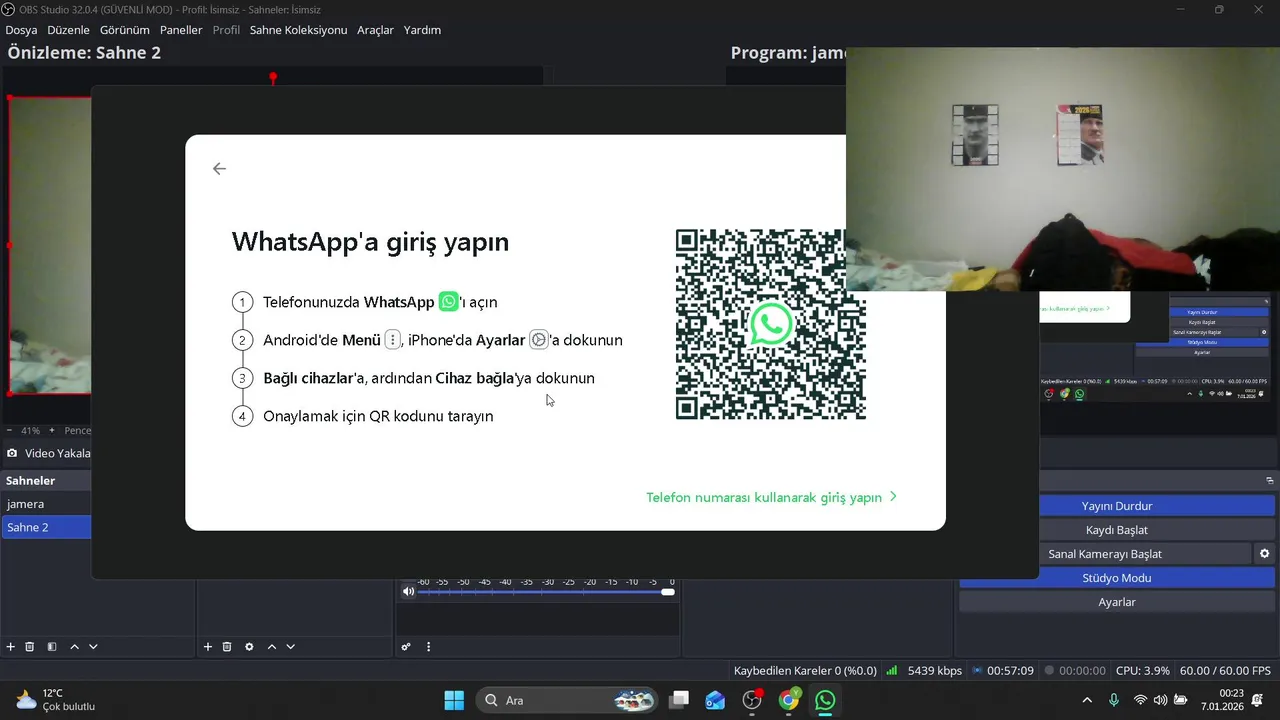Add a new source with plus icon
The width and height of the screenshot is (1280, 720).
point(208,647)
